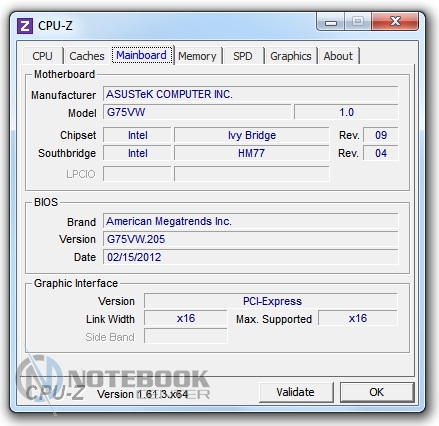Open the Caches tab
This screenshot has width=439, height=426.
click(x=87, y=56)
